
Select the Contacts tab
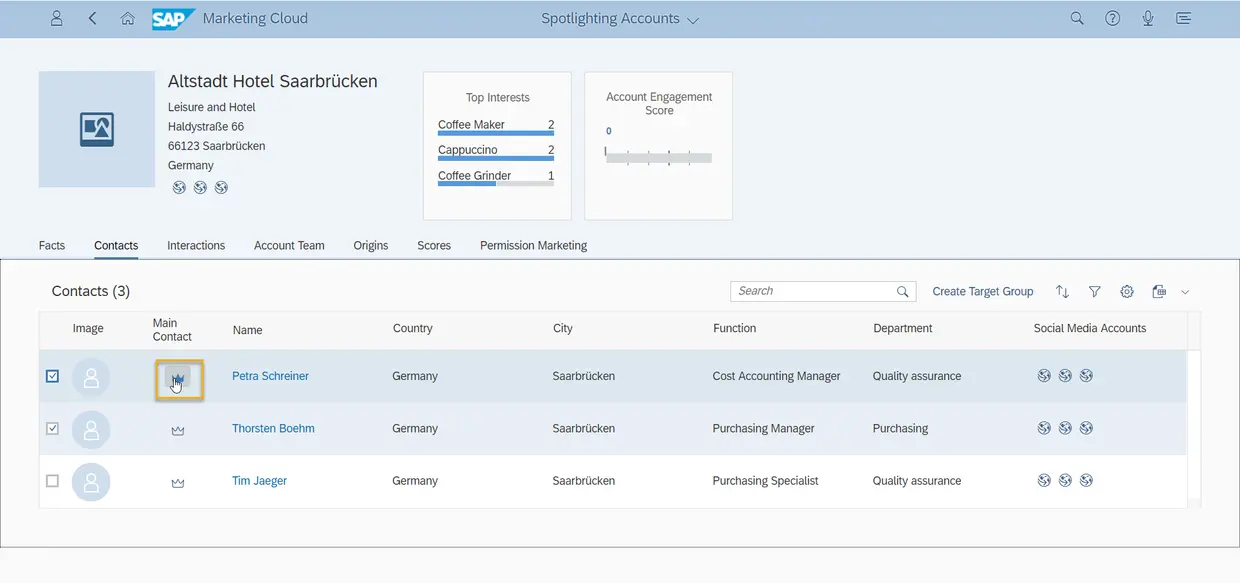[116, 245]
